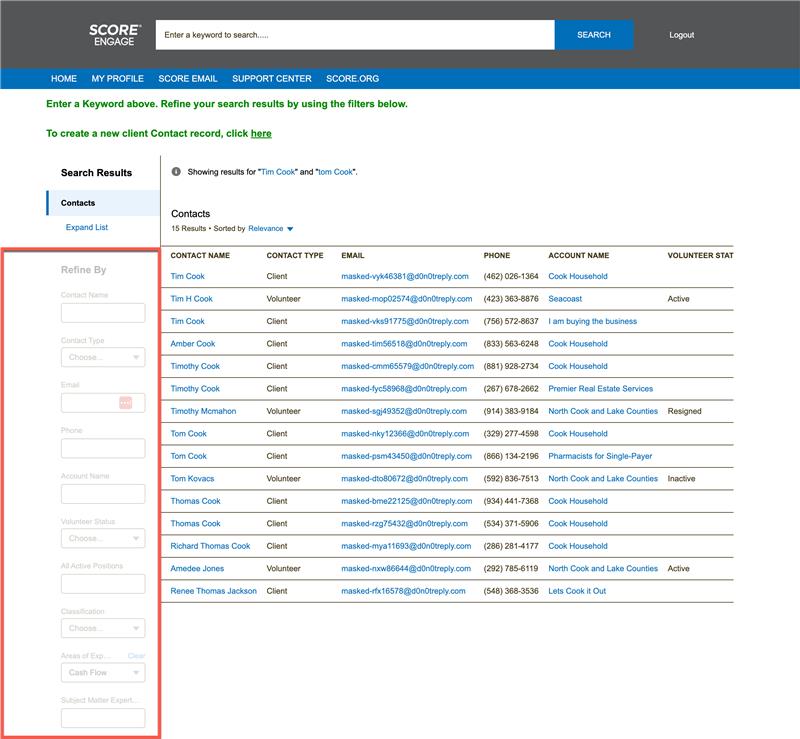Click the EMAIL column header
Screen dimensions: 800x739
pos(353,255)
